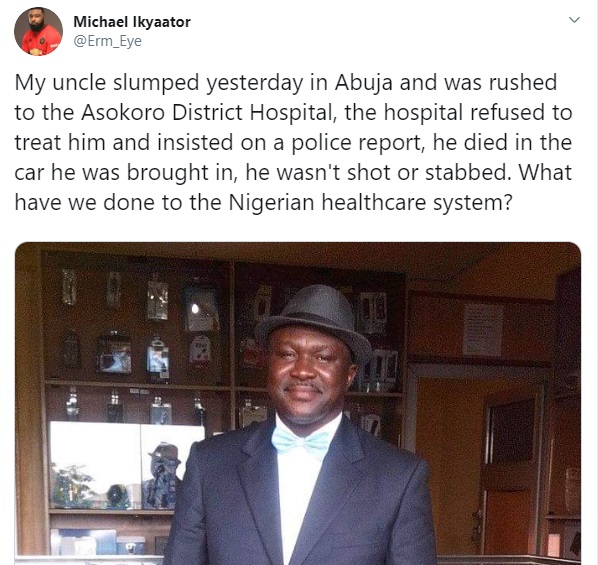
Task: Click Michael Ikyaator's profile avatar
Action: pos(39,31)
